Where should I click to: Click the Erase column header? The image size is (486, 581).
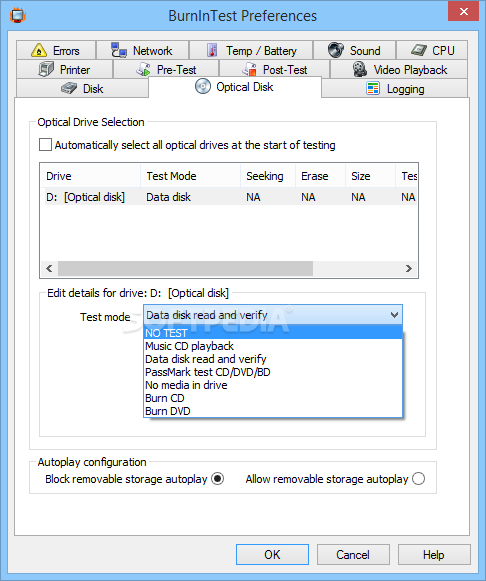tap(320, 176)
